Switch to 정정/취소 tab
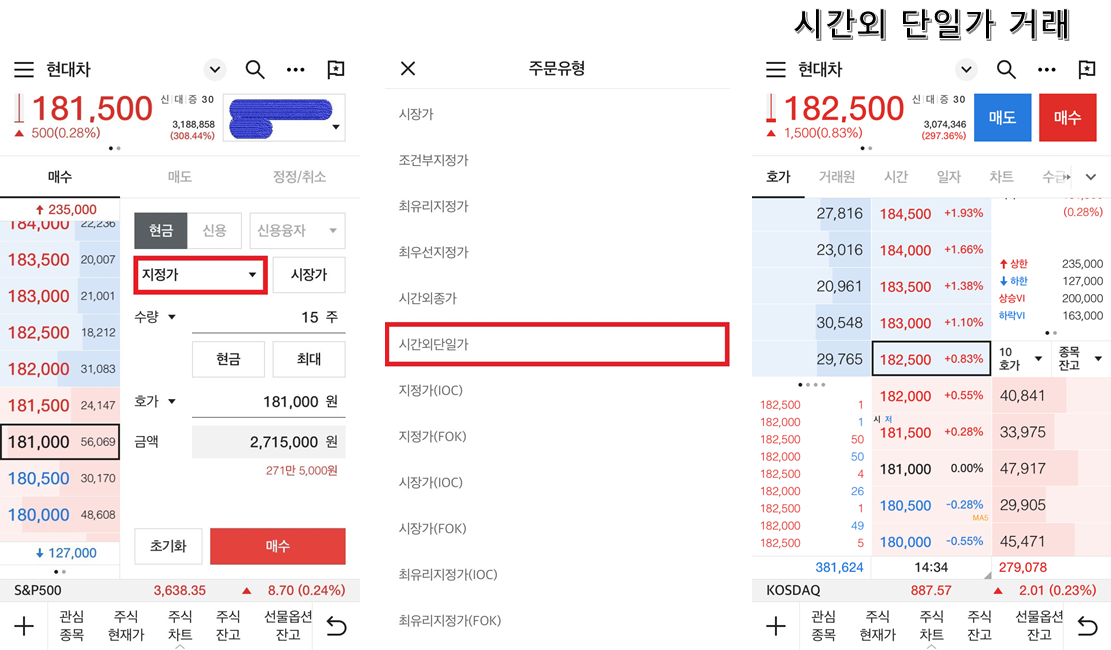Screen dimensions: 1111x650 (x=300, y=176)
